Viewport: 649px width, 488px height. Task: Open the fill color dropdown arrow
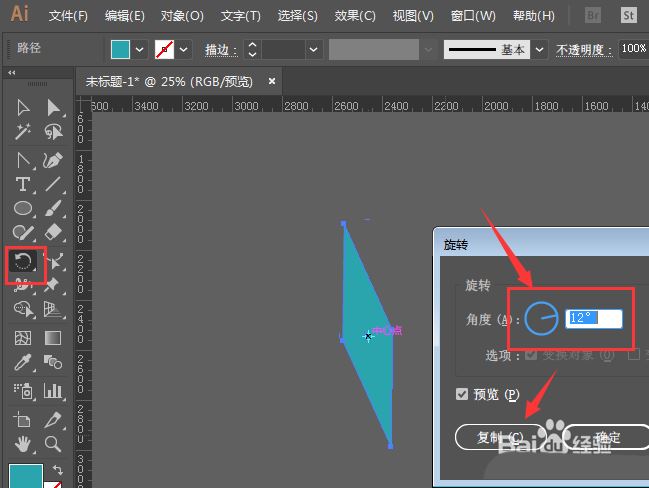pos(139,50)
